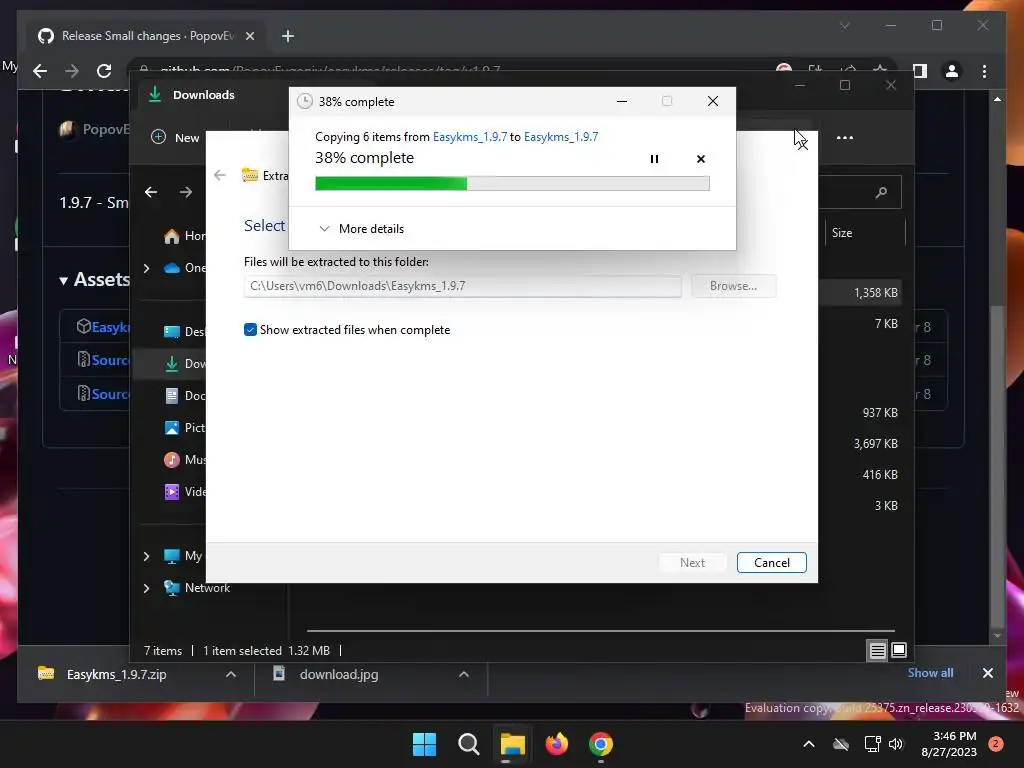Open Downloads in the navigation pane
The image size is (1024, 768).
click(185, 364)
